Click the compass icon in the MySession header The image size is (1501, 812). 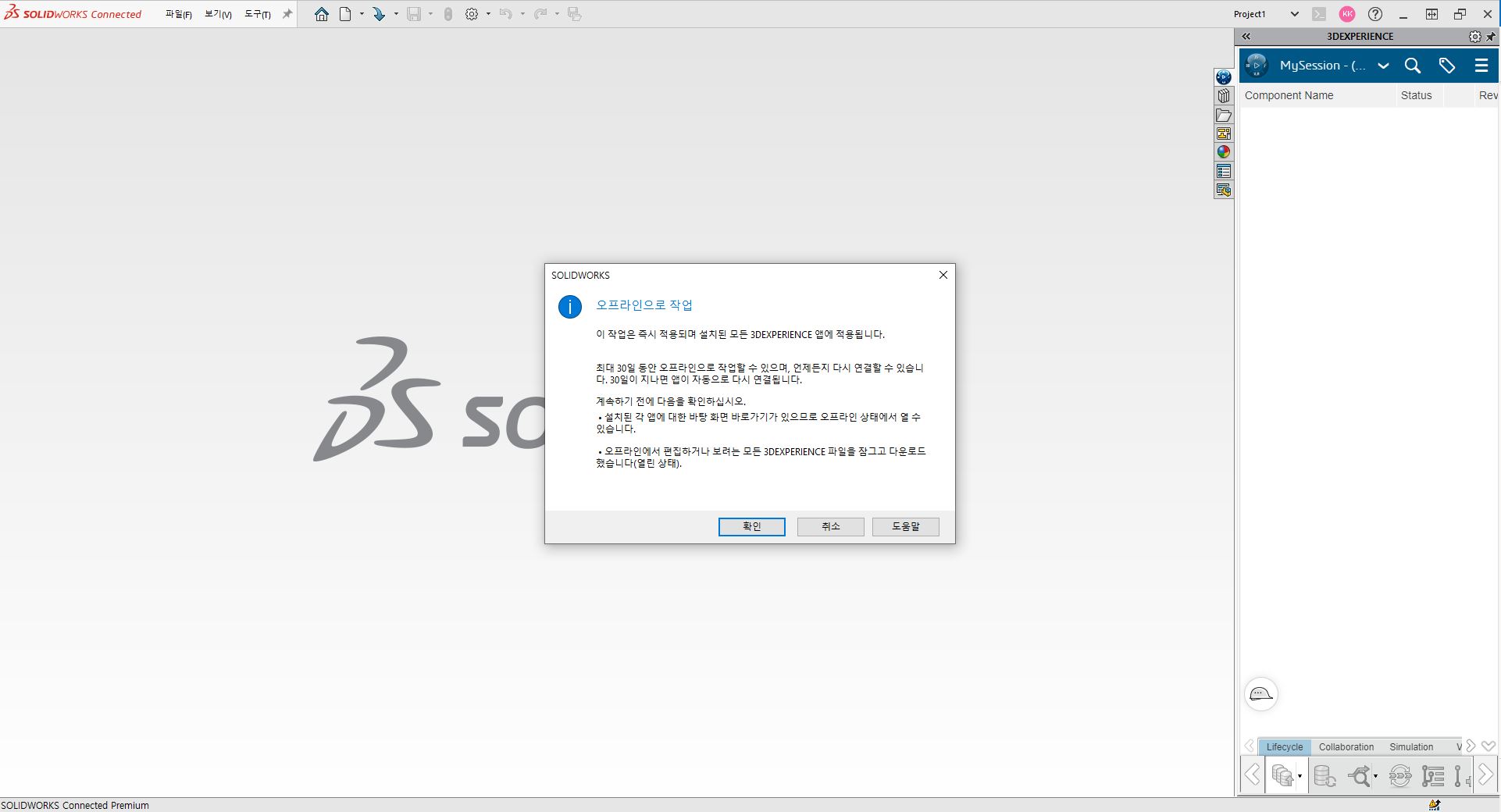coord(1257,66)
